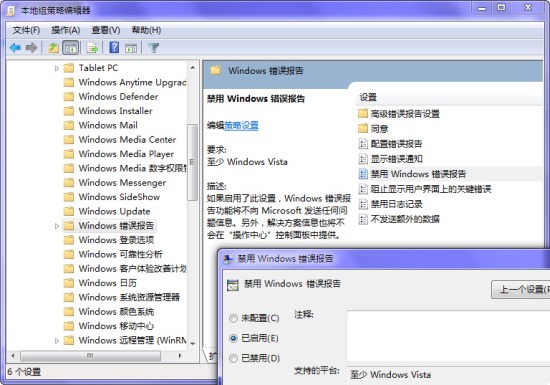The image size is (550, 385).
Task: Select the 已禁用(D) radio button
Action: (x=233, y=358)
